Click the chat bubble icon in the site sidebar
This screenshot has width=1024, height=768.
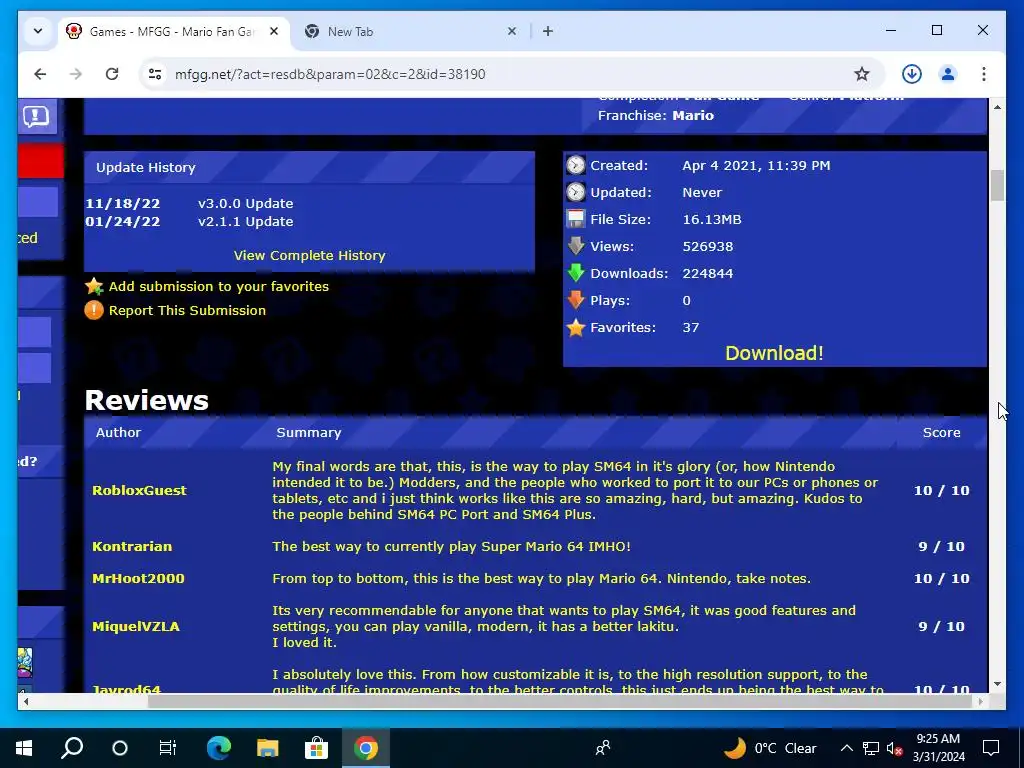pos(36,116)
